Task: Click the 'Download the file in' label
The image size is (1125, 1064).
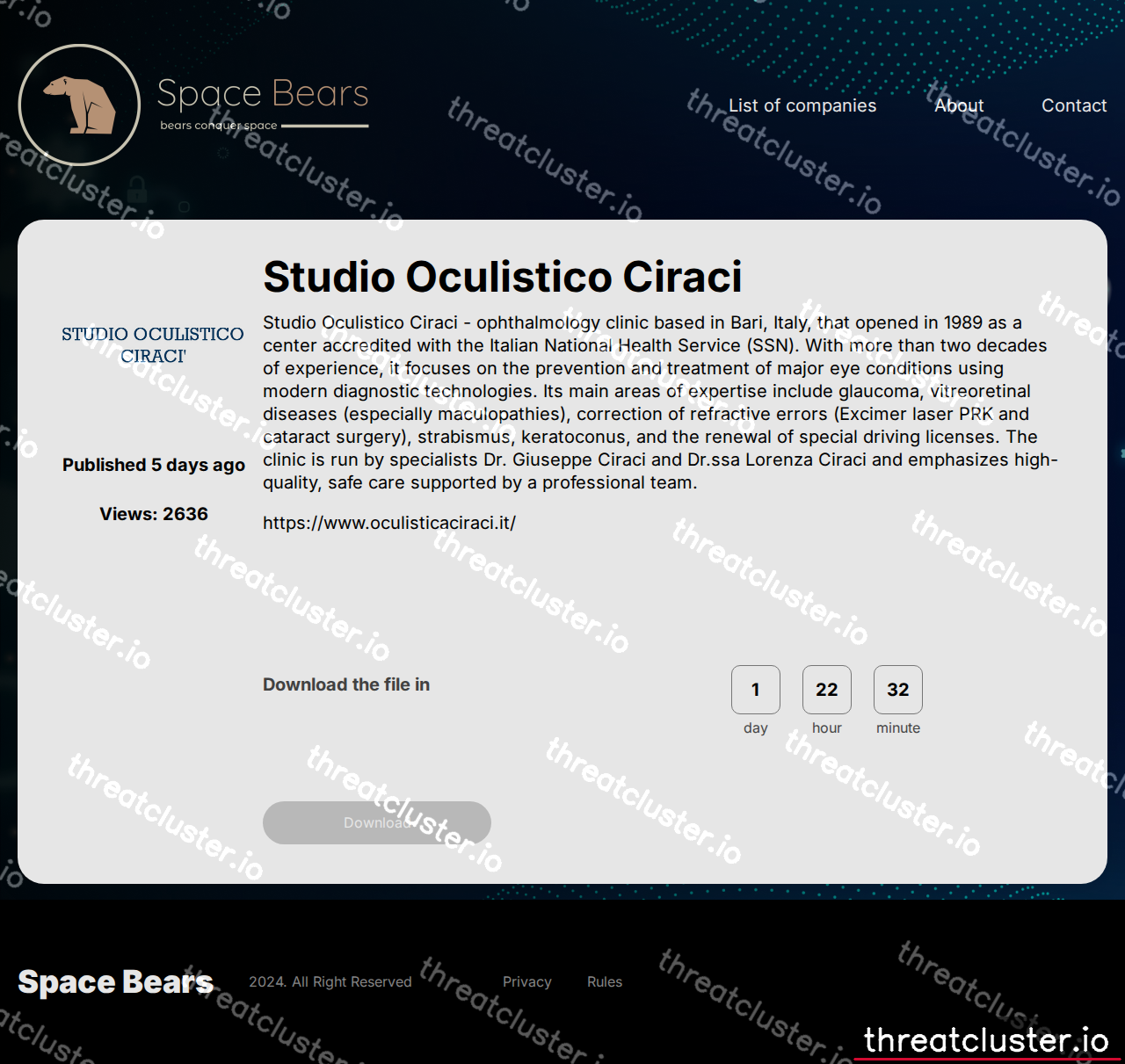Action: pos(346,684)
